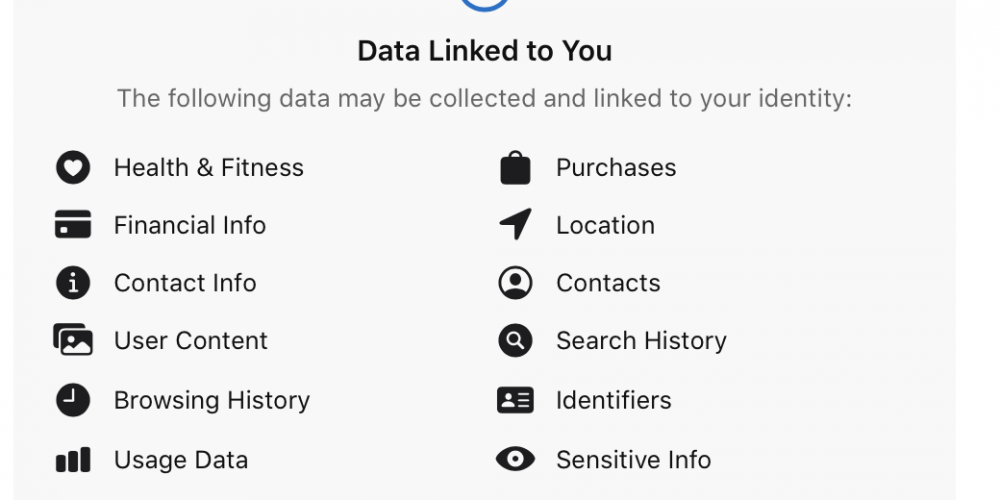Click the Contact Info circle icon
This screenshot has width=1000, height=500.
[73, 283]
